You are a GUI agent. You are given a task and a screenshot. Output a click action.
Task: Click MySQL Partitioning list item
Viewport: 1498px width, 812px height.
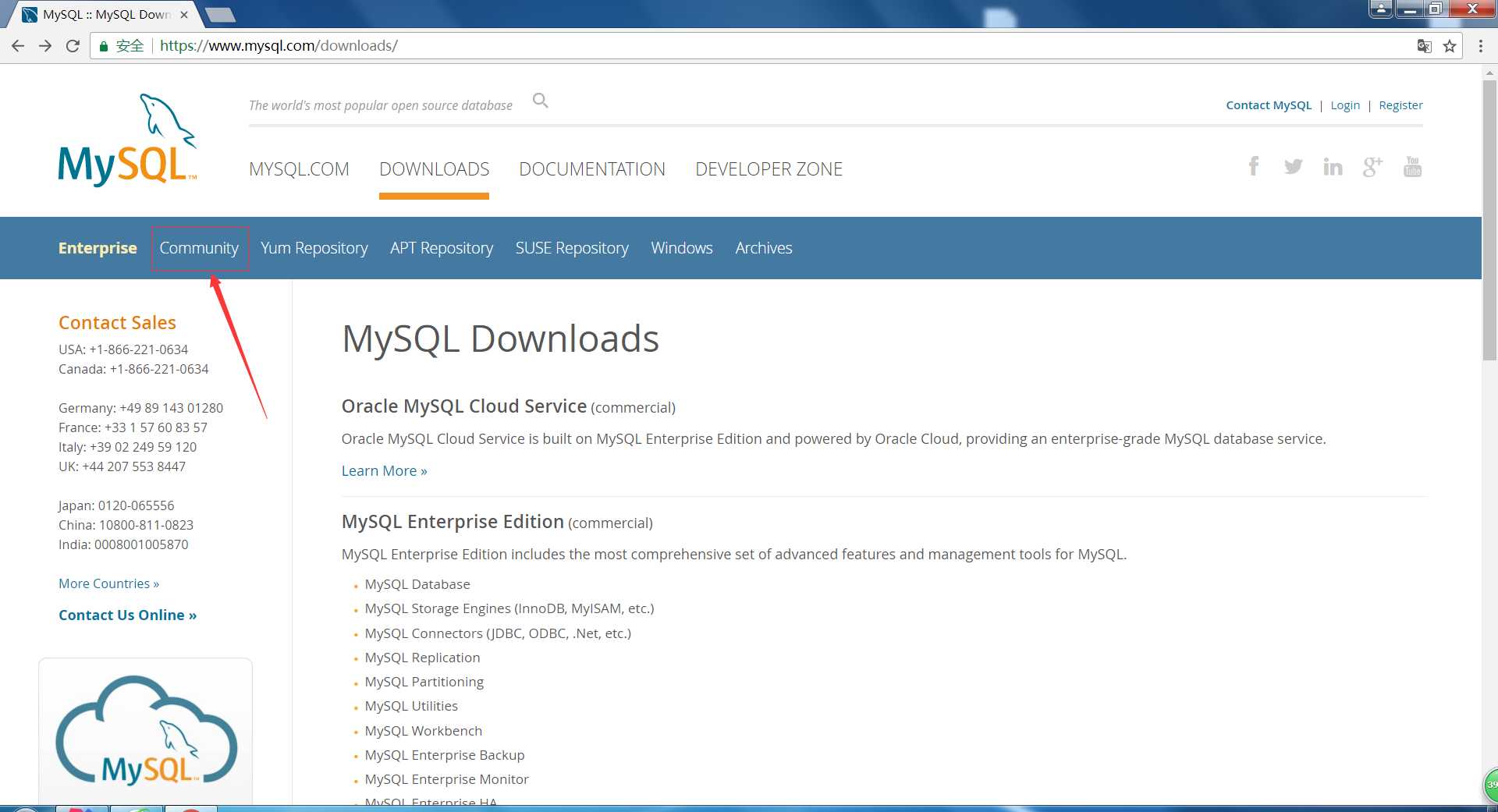(x=424, y=682)
